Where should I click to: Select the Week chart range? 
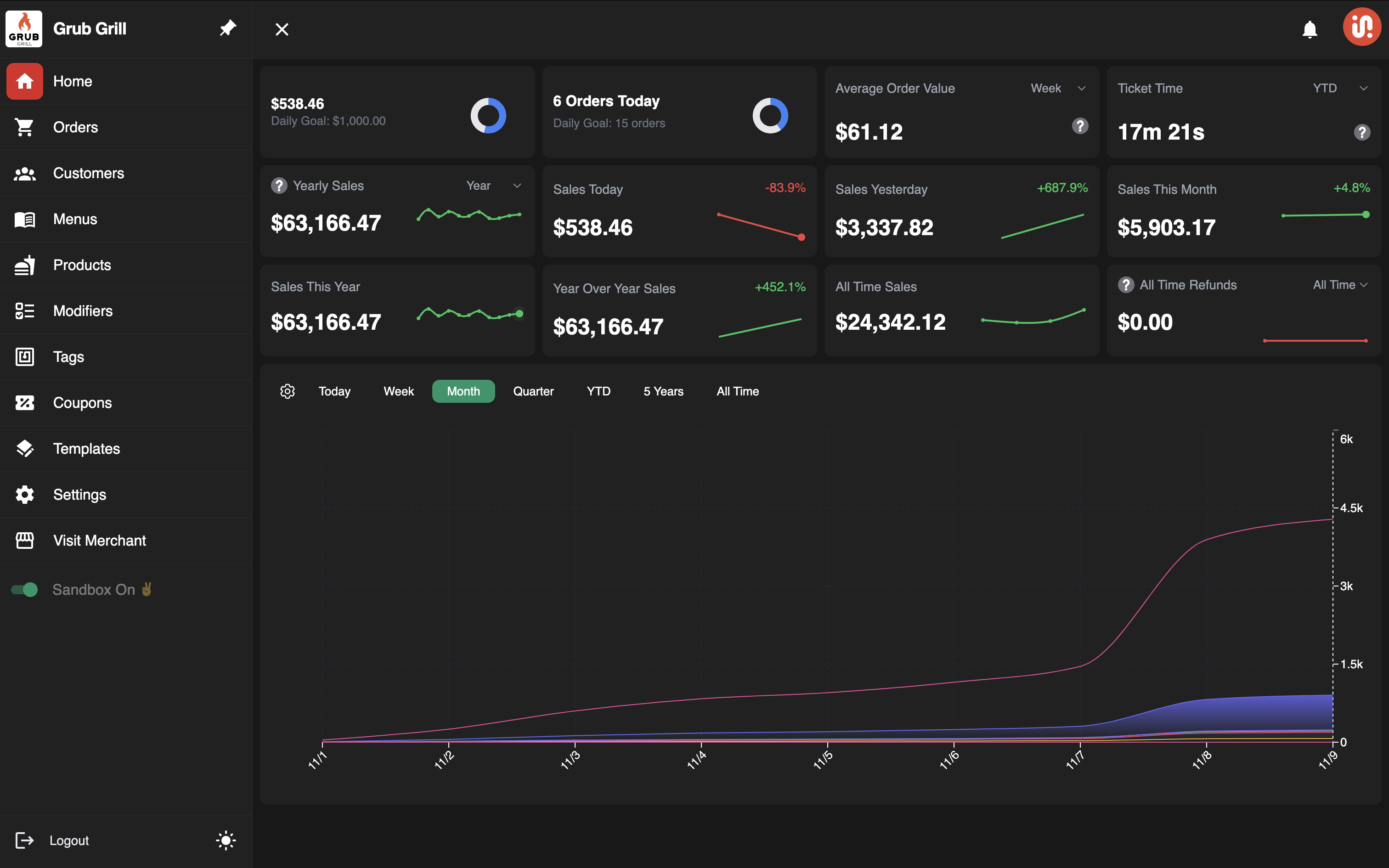[x=398, y=391]
